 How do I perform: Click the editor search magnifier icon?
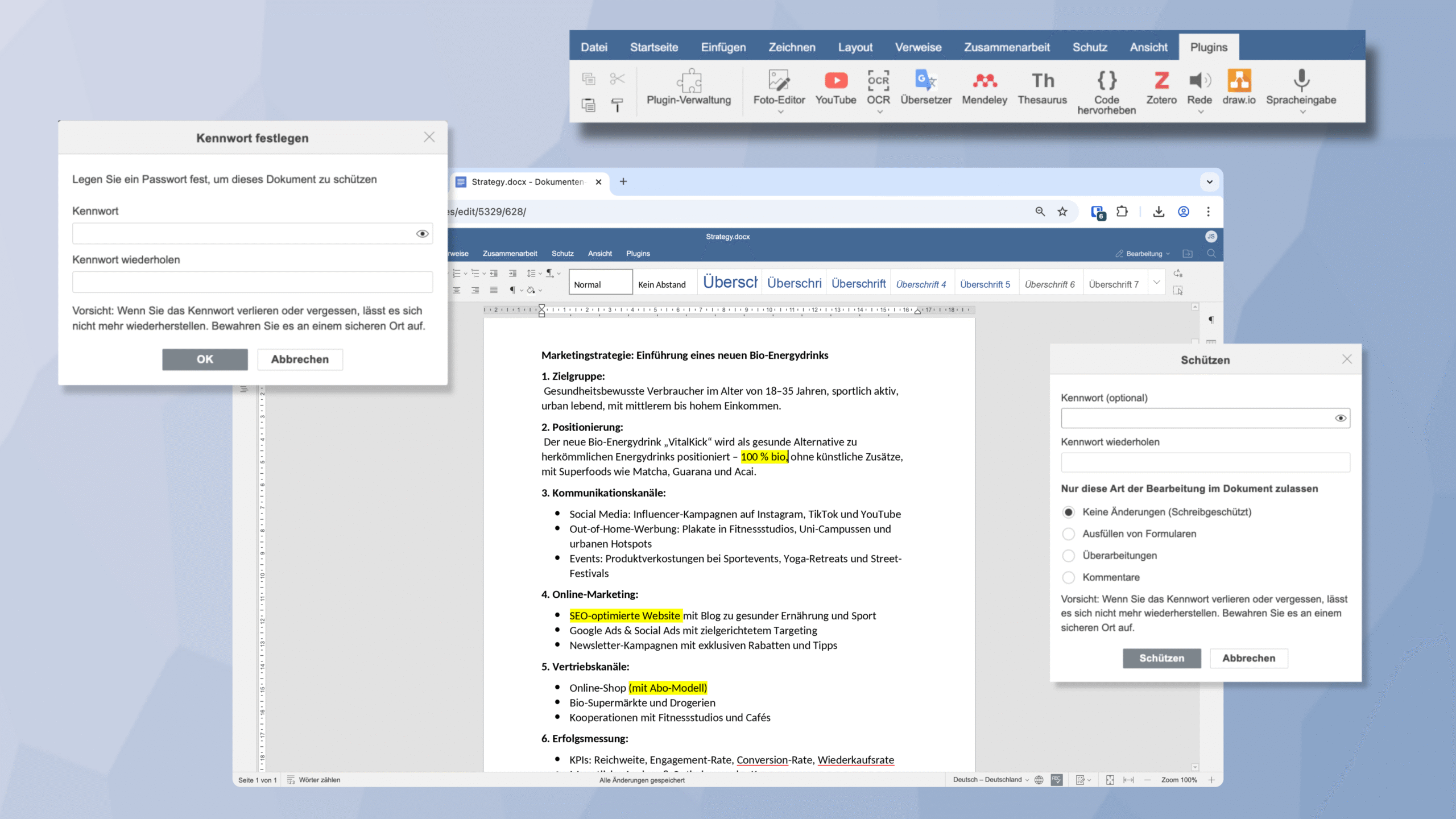(1211, 254)
